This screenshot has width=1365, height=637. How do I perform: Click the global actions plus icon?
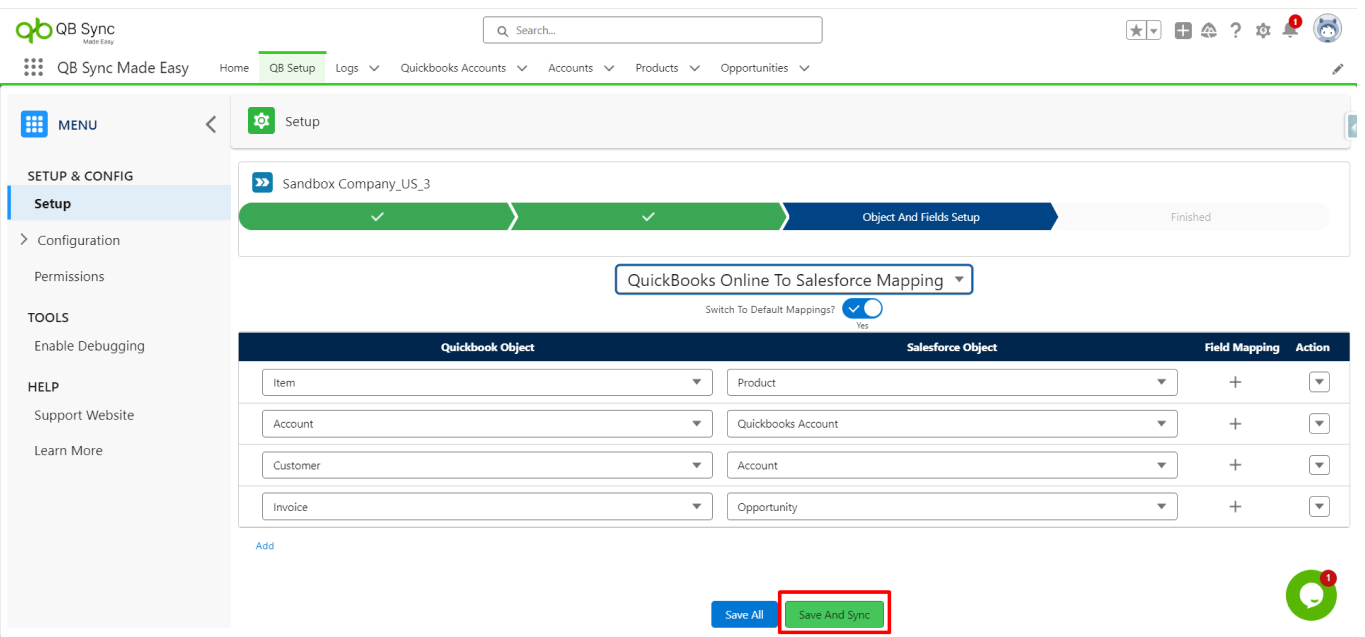point(1183,31)
